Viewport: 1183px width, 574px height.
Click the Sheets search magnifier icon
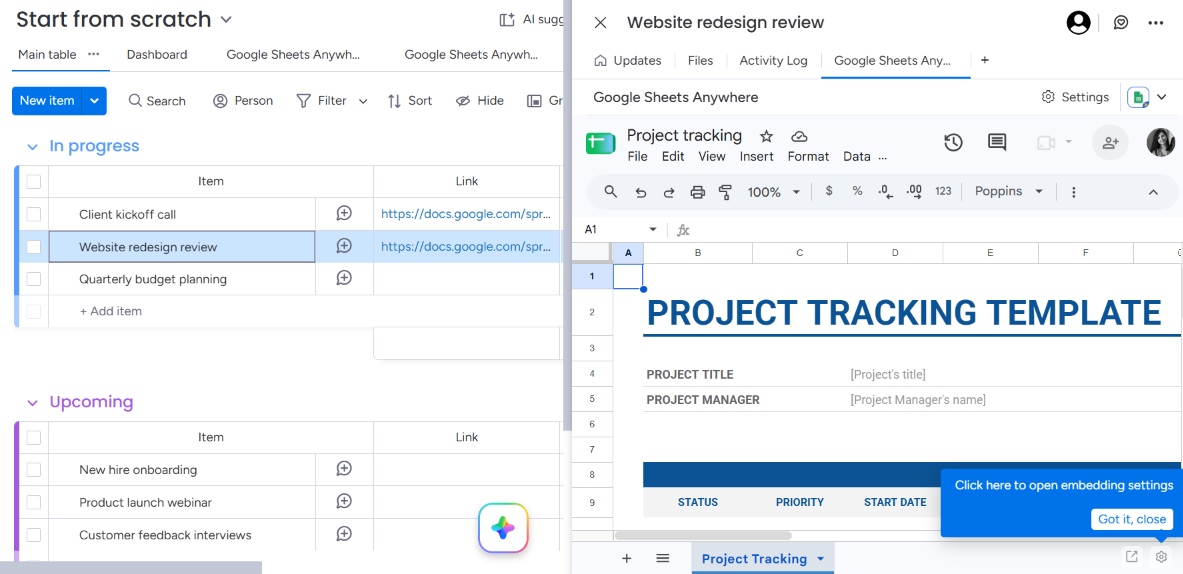point(612,192)
